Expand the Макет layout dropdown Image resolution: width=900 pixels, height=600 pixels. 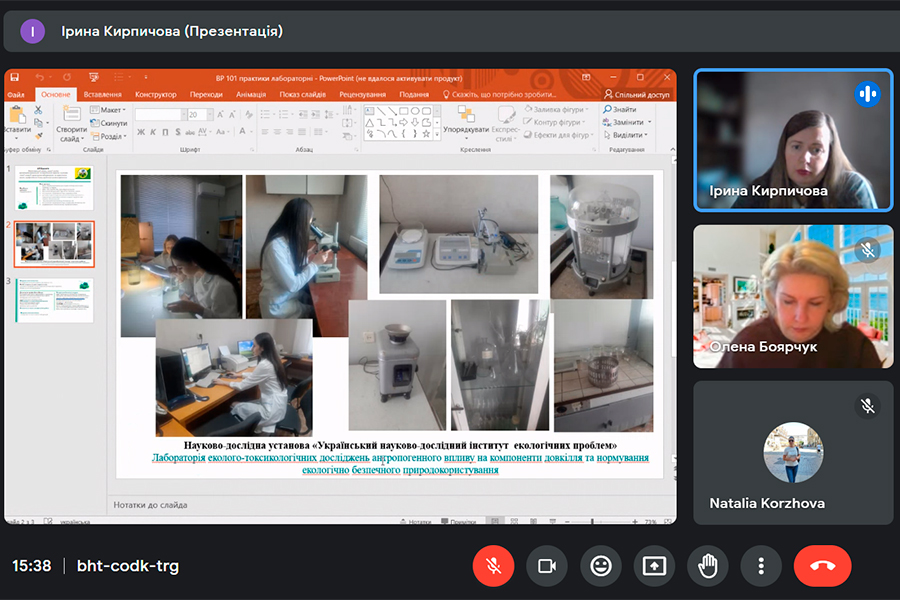[x=108, y=110]
